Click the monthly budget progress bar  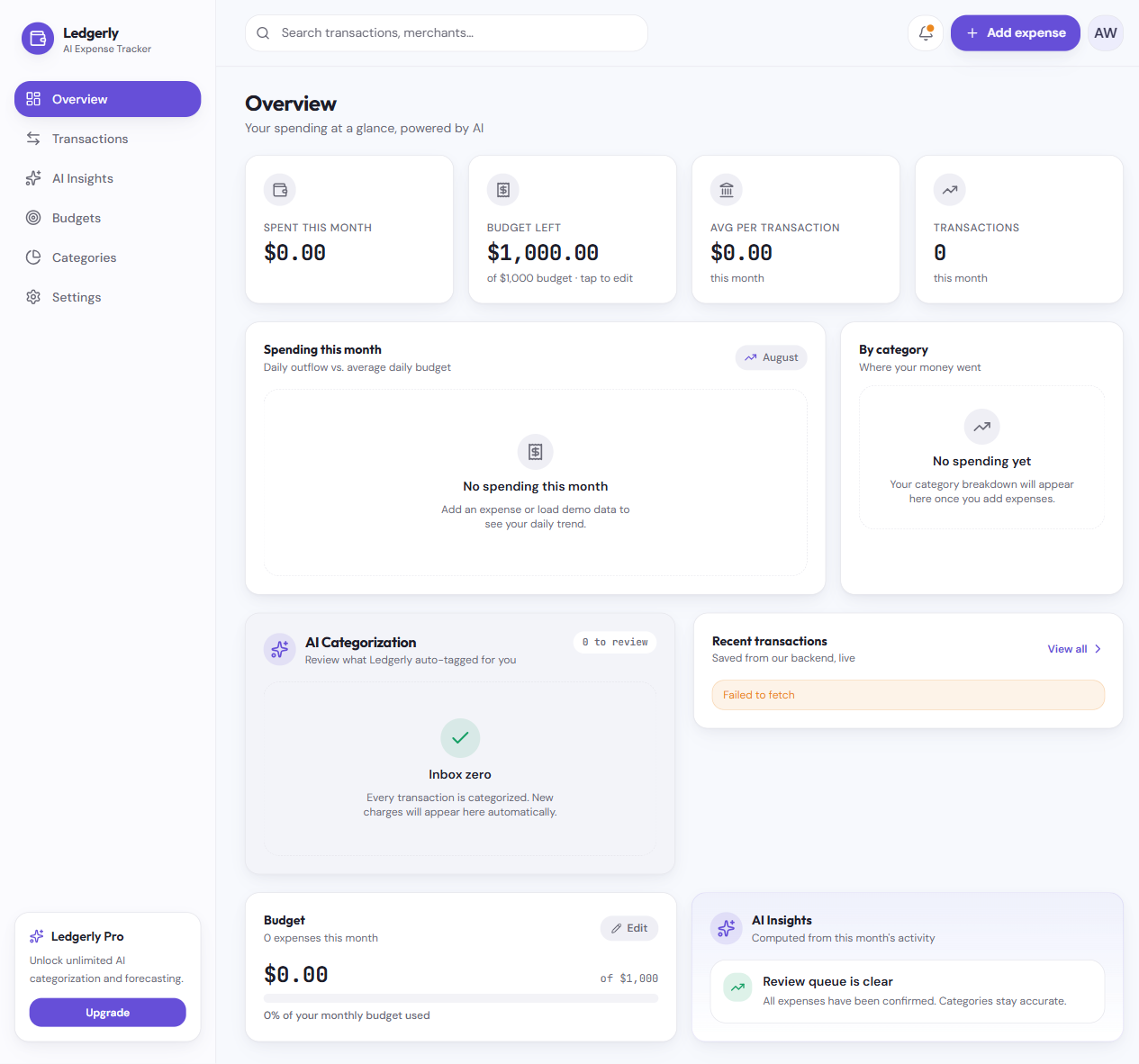coord(461,998)
